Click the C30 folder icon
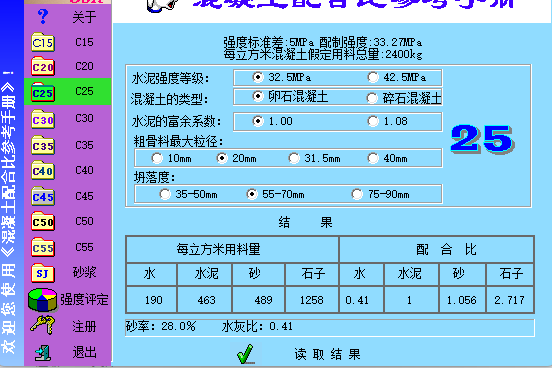 pyautogui.click(x=43, y=119)
